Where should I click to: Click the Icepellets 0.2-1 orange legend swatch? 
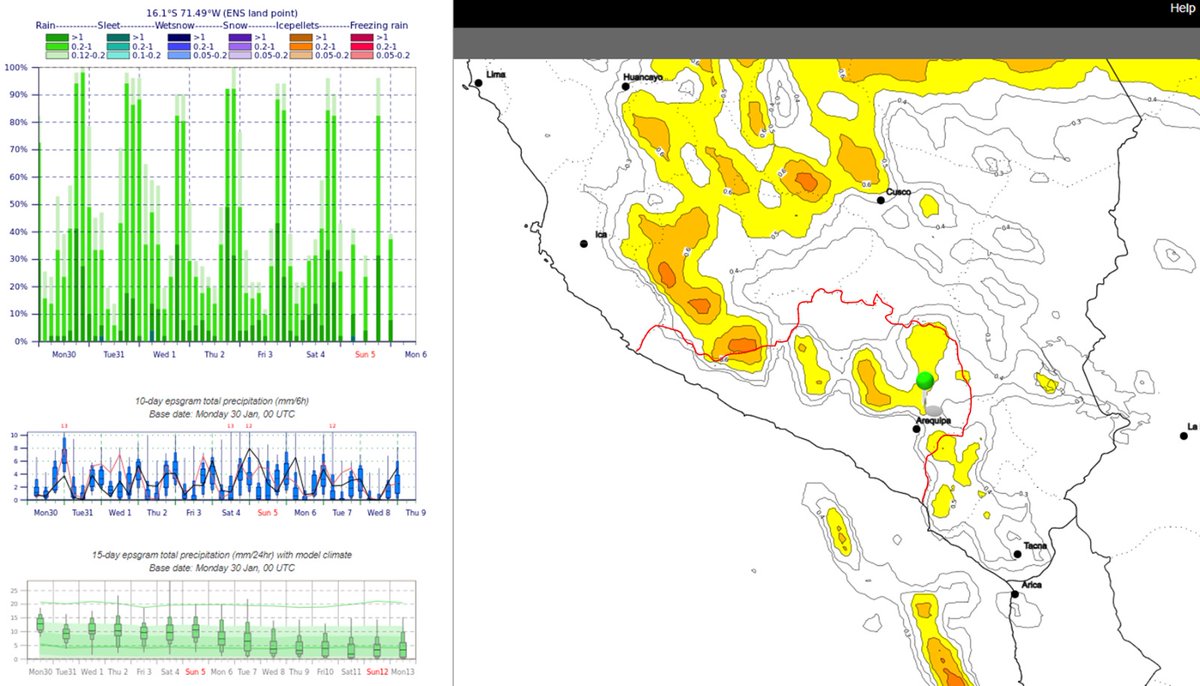tap(301, 47)
